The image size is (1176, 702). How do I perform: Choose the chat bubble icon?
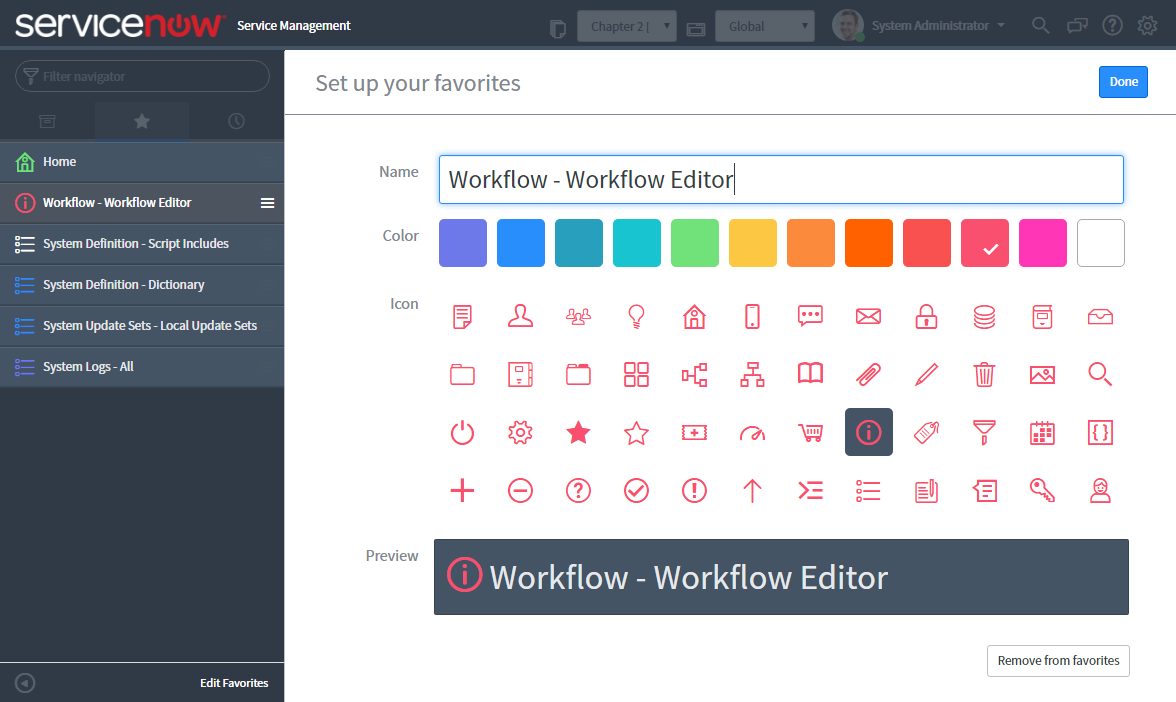[x=810, y=316]
